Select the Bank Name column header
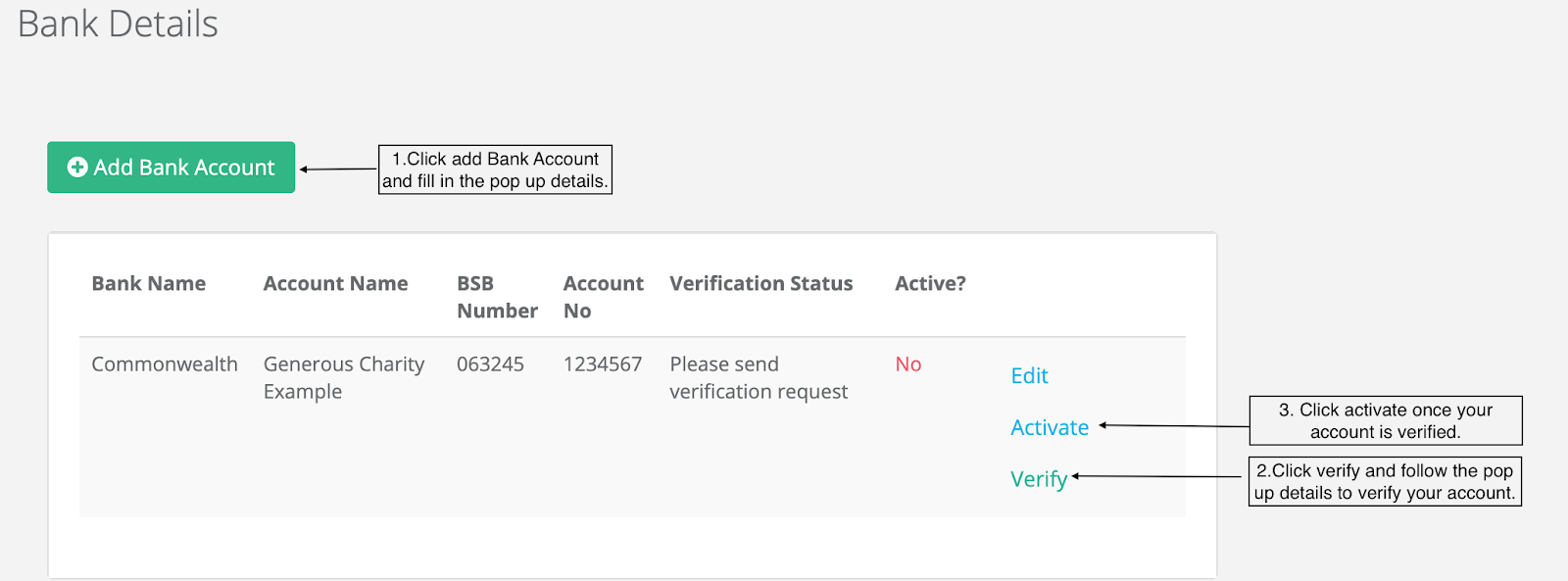The width and height of the screenshot is (1568, 581). 149,284
